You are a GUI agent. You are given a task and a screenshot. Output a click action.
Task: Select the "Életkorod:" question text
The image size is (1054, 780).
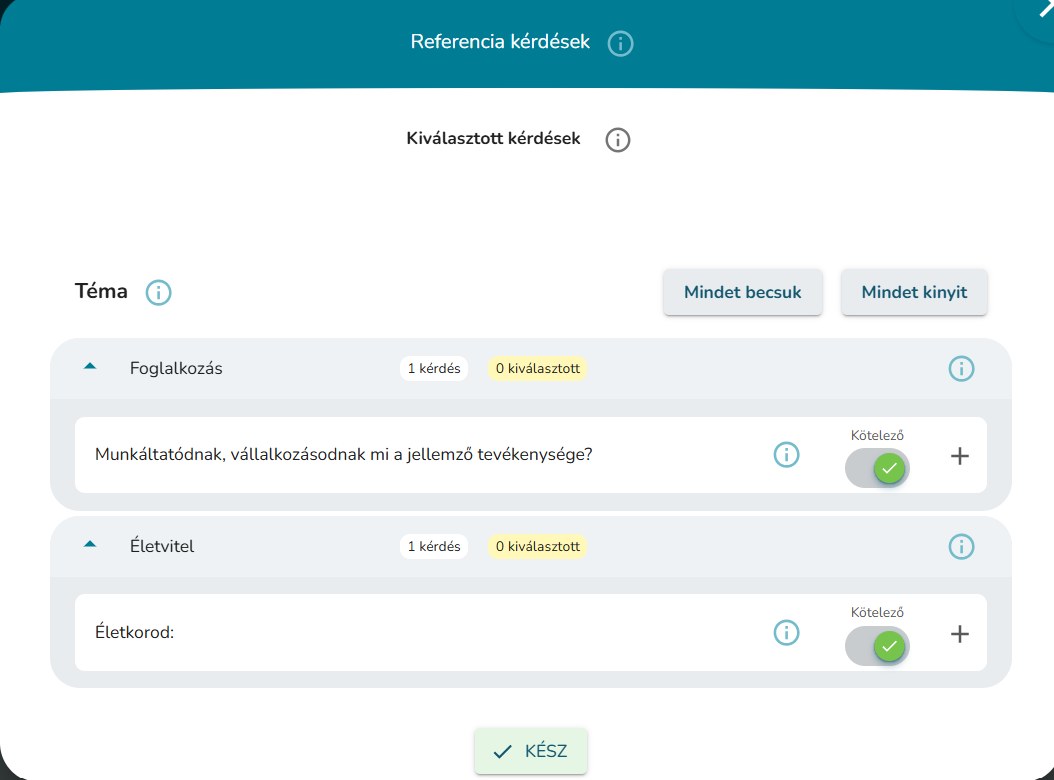(134, 633)
